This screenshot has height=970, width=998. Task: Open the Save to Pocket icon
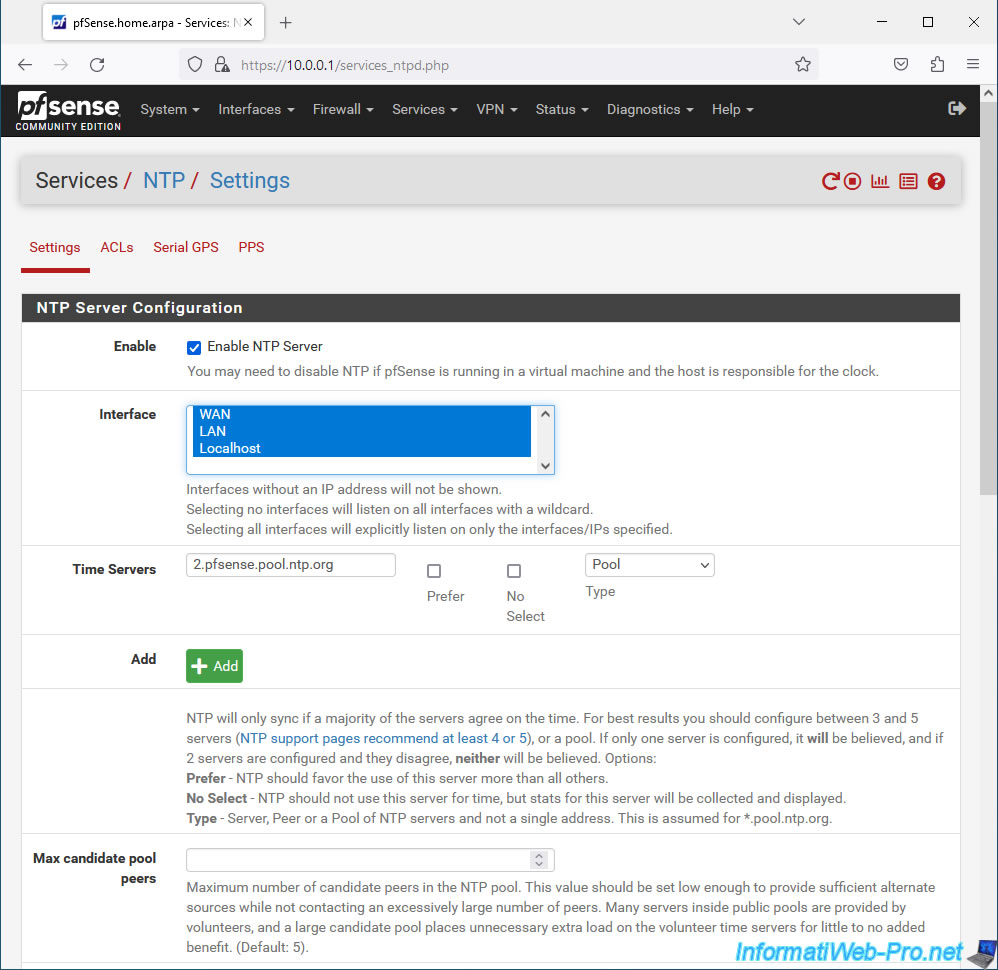click(901, 64)
